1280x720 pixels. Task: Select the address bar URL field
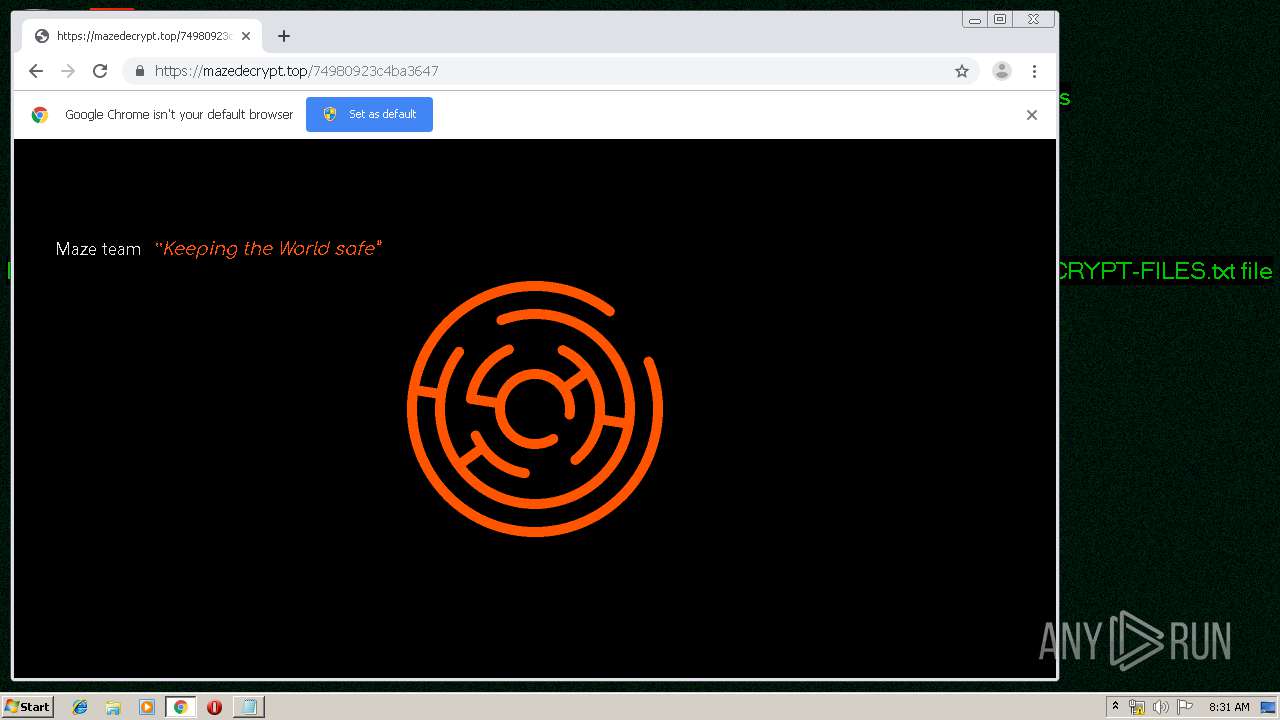[550, 71]
